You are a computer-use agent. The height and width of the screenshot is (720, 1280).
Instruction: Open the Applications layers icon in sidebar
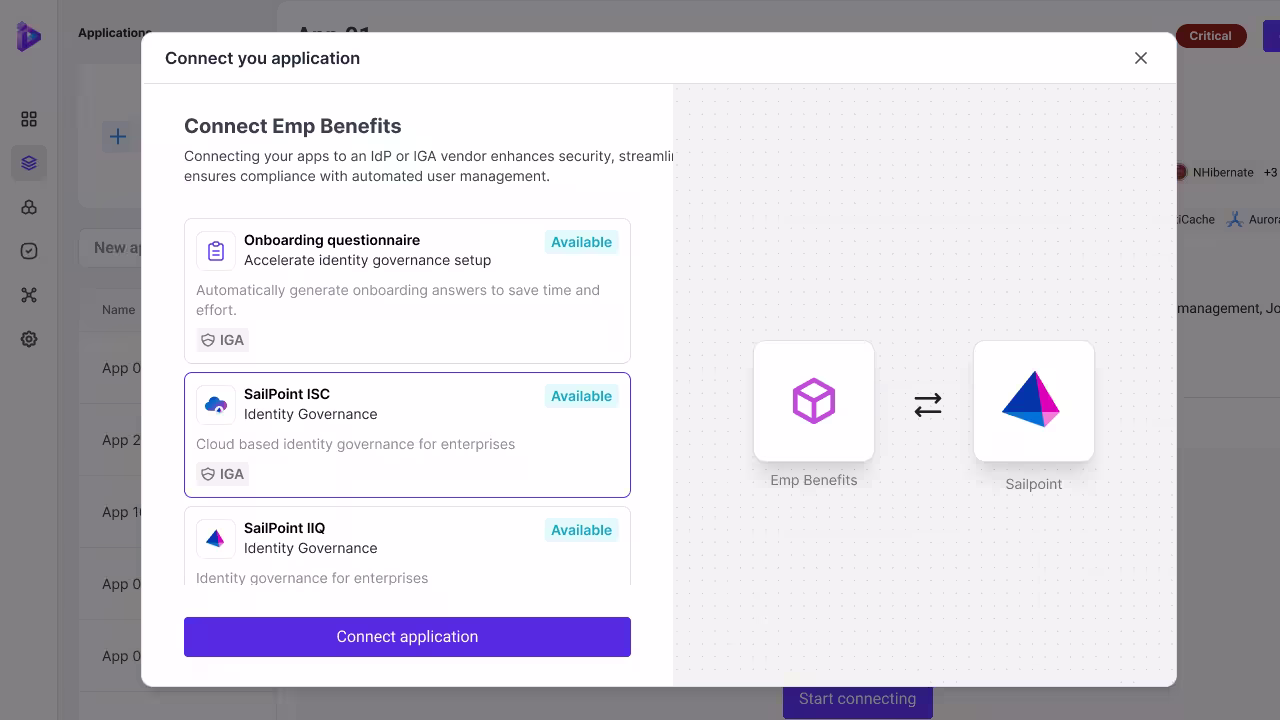click(x=29, y=163)
